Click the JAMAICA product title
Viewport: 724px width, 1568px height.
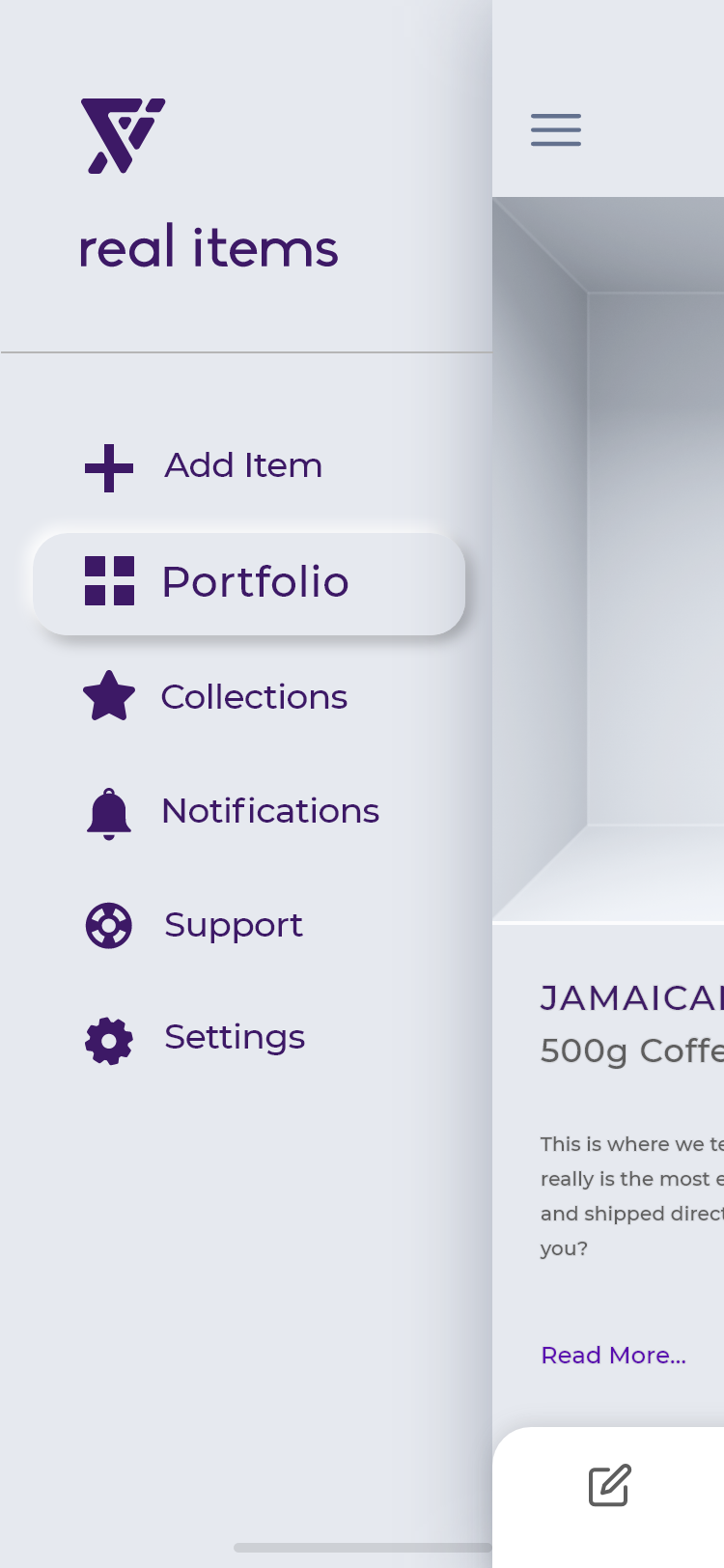pyautogui.click(x=632, y=998)
